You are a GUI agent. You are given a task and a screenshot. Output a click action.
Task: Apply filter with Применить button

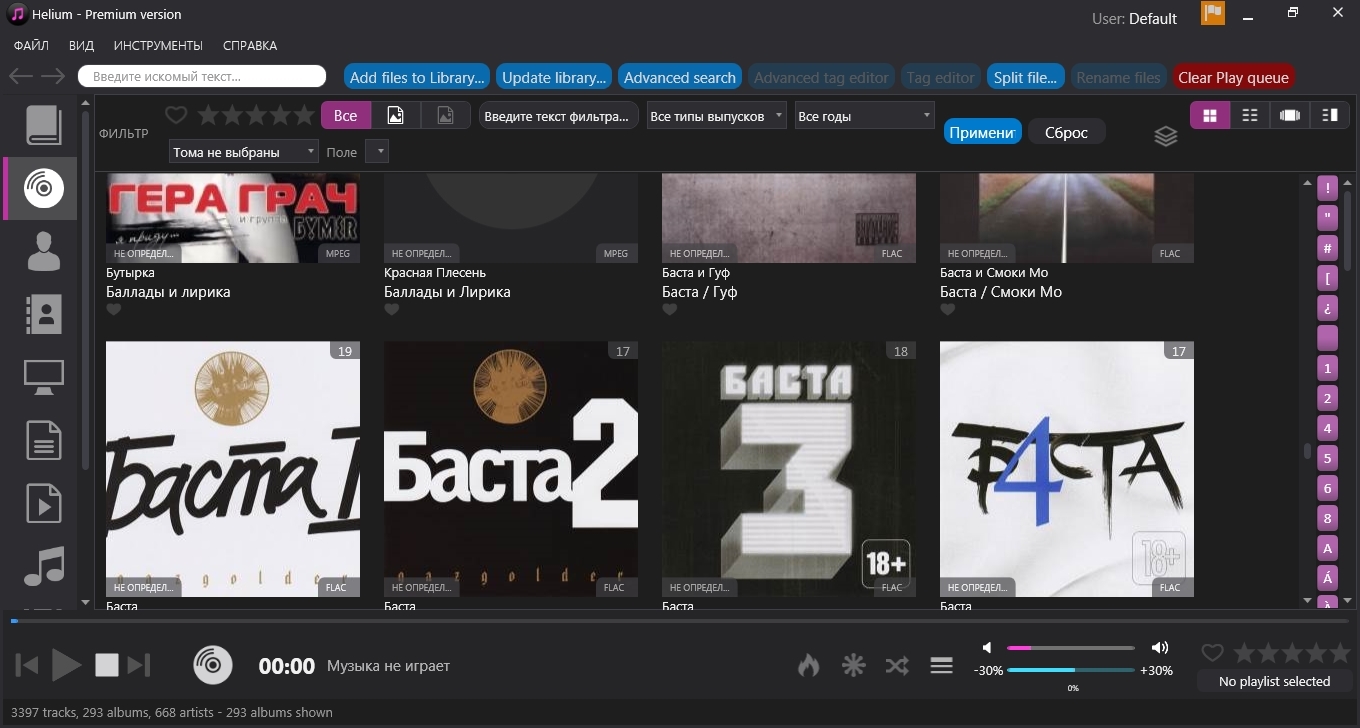(x=983, y=132)
